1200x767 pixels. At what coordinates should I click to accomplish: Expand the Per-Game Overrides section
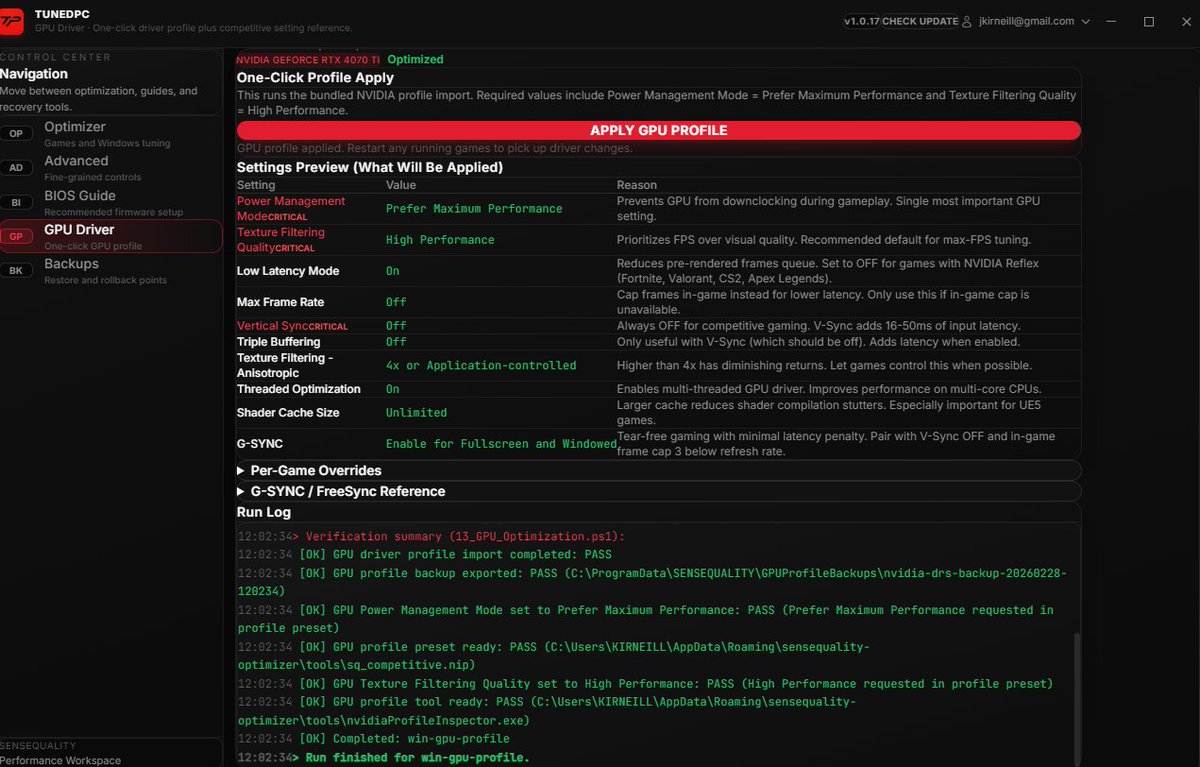(x=658, y=470)
